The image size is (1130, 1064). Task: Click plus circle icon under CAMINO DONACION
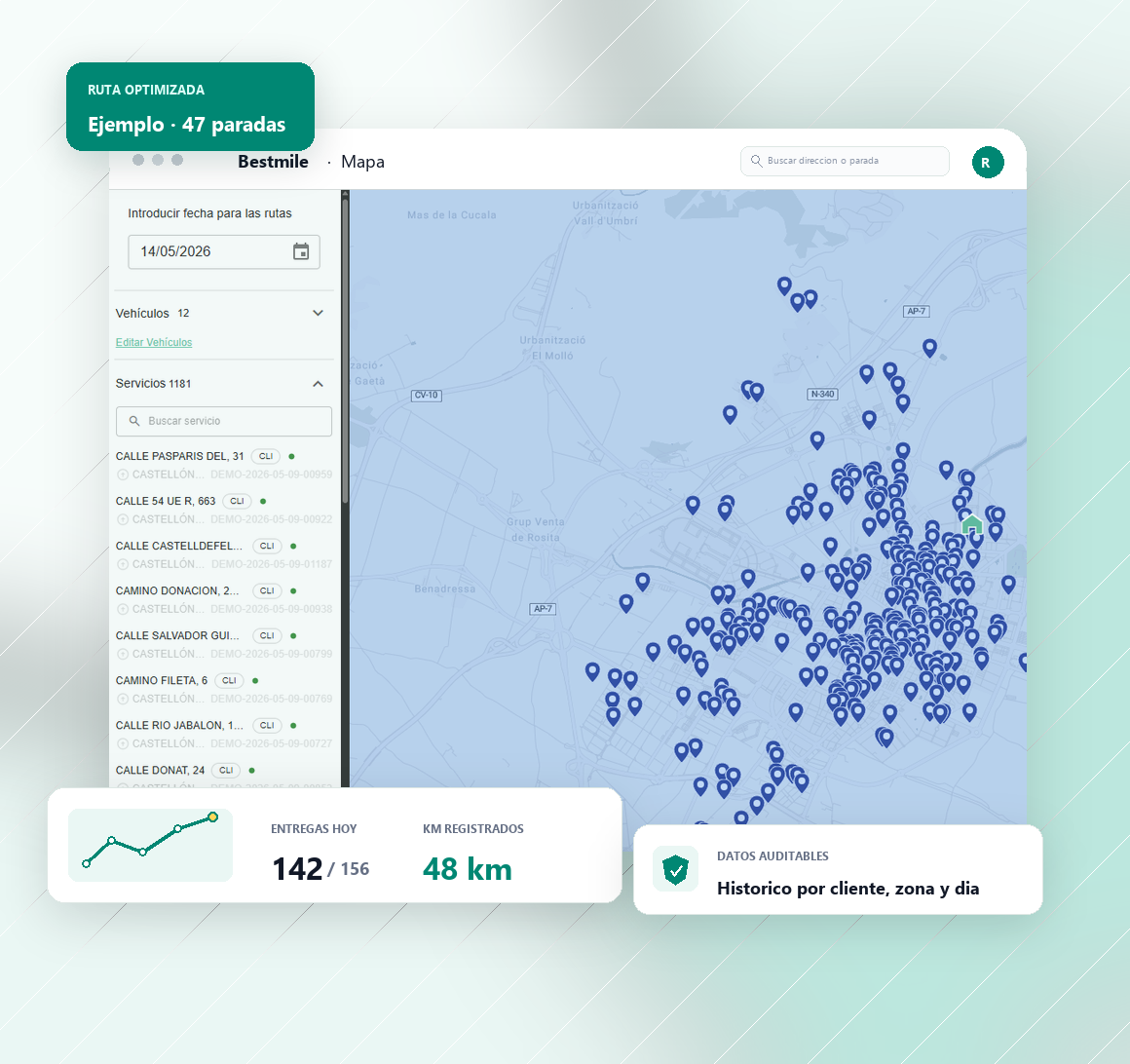click(x=123, y=609)
